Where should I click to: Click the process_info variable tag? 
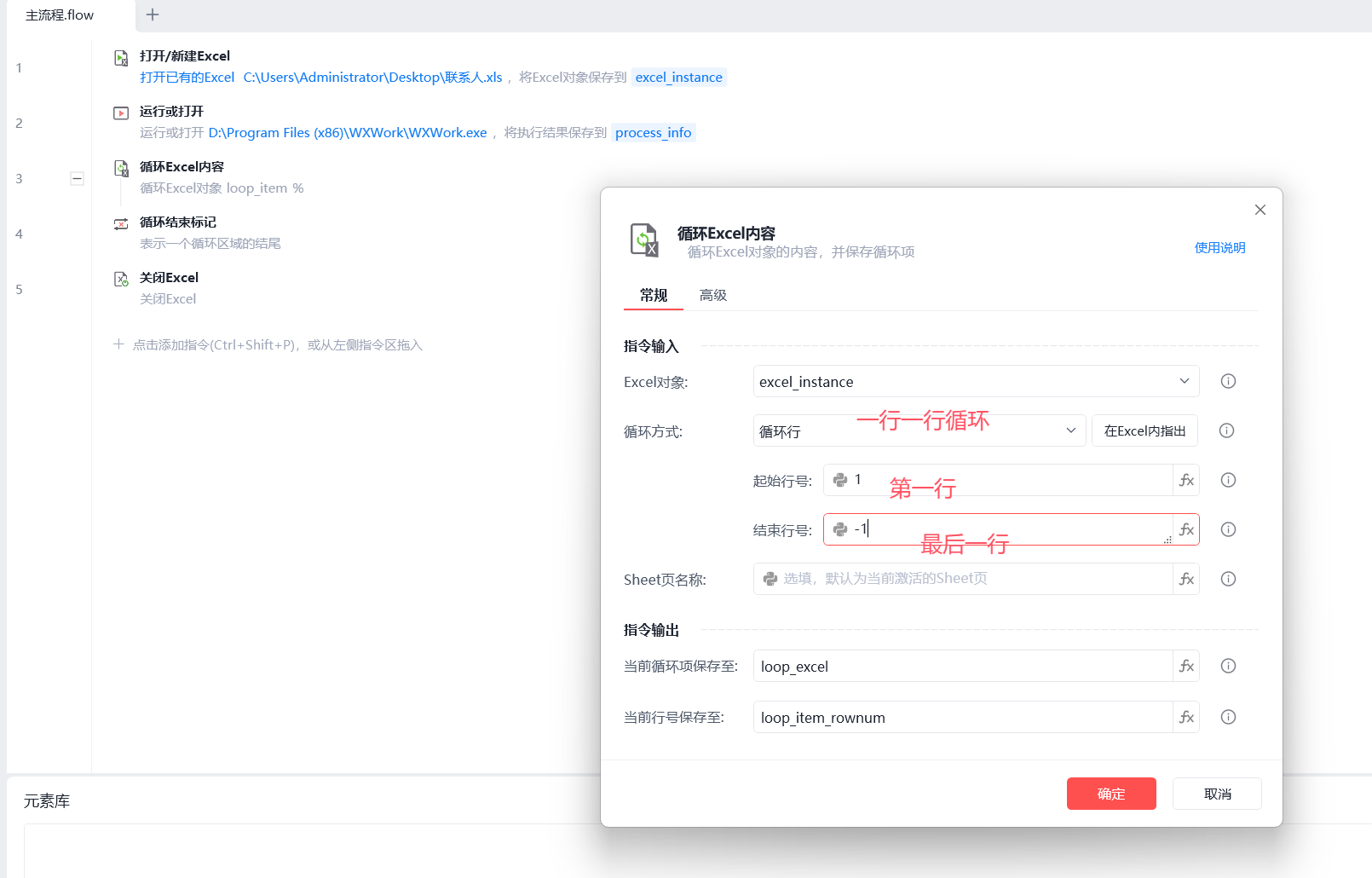(653, 132)
